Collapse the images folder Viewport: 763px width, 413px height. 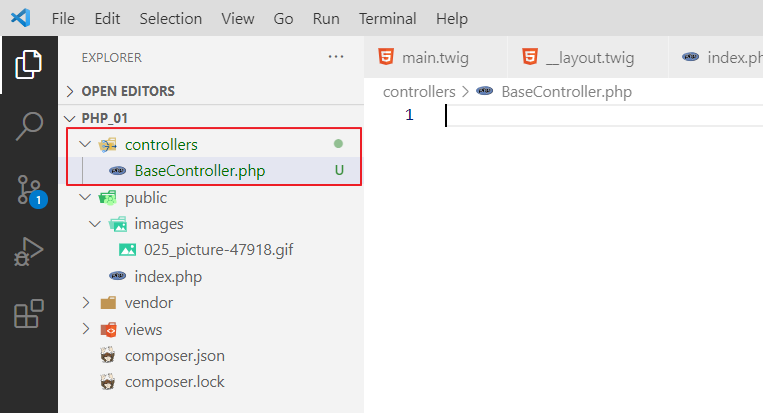(96, 224)
